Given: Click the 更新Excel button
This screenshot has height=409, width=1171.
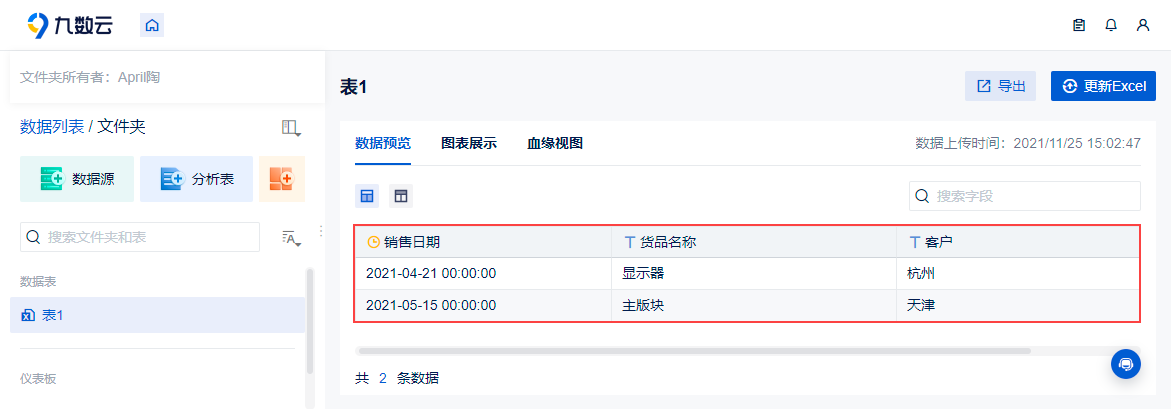Looking at the screenshot, I should 1103,86.
